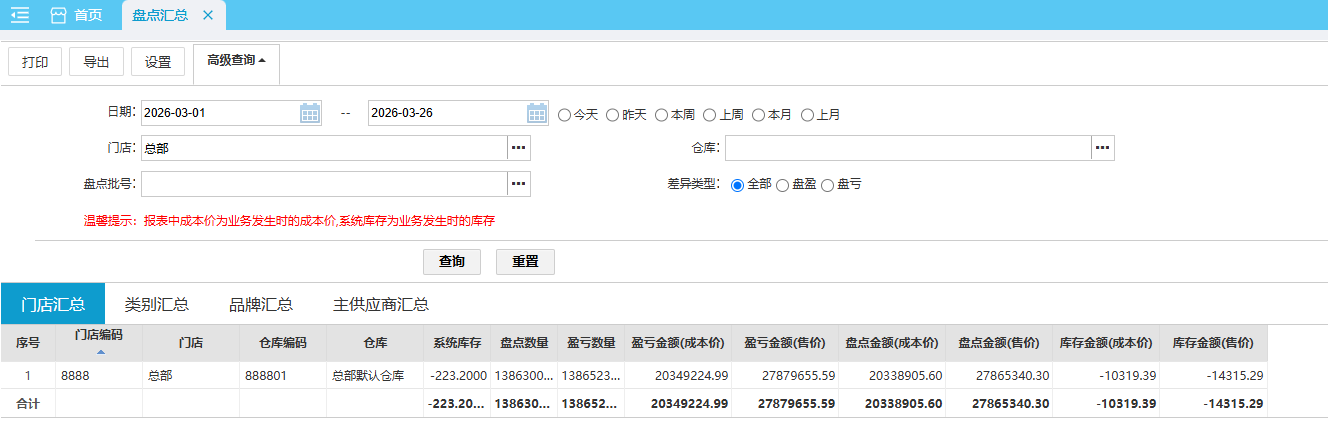Open the 仓库 lookup ellipsis button
Screen dimensions: 1328x430
coord(1102,148)
